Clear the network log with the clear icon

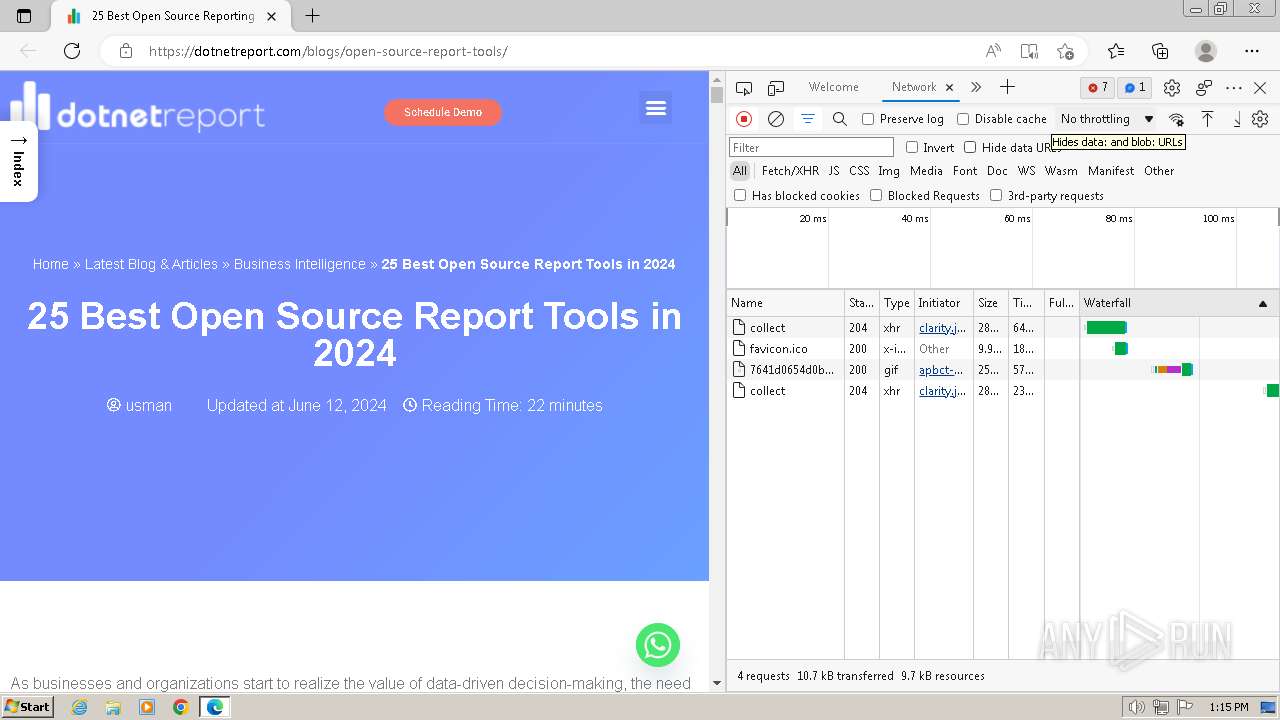[x=775, y=119]
